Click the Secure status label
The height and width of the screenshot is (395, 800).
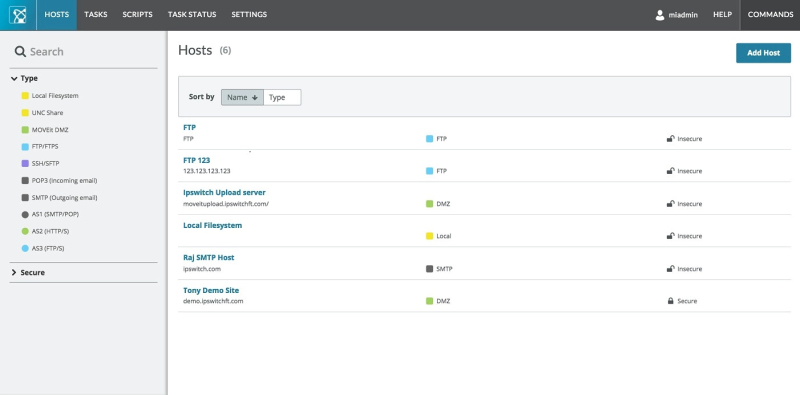tap(687, 301)
